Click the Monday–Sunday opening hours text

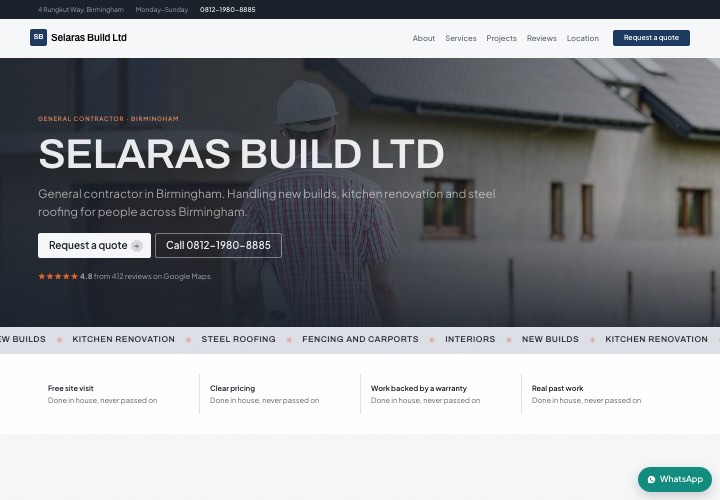(162, 10)
